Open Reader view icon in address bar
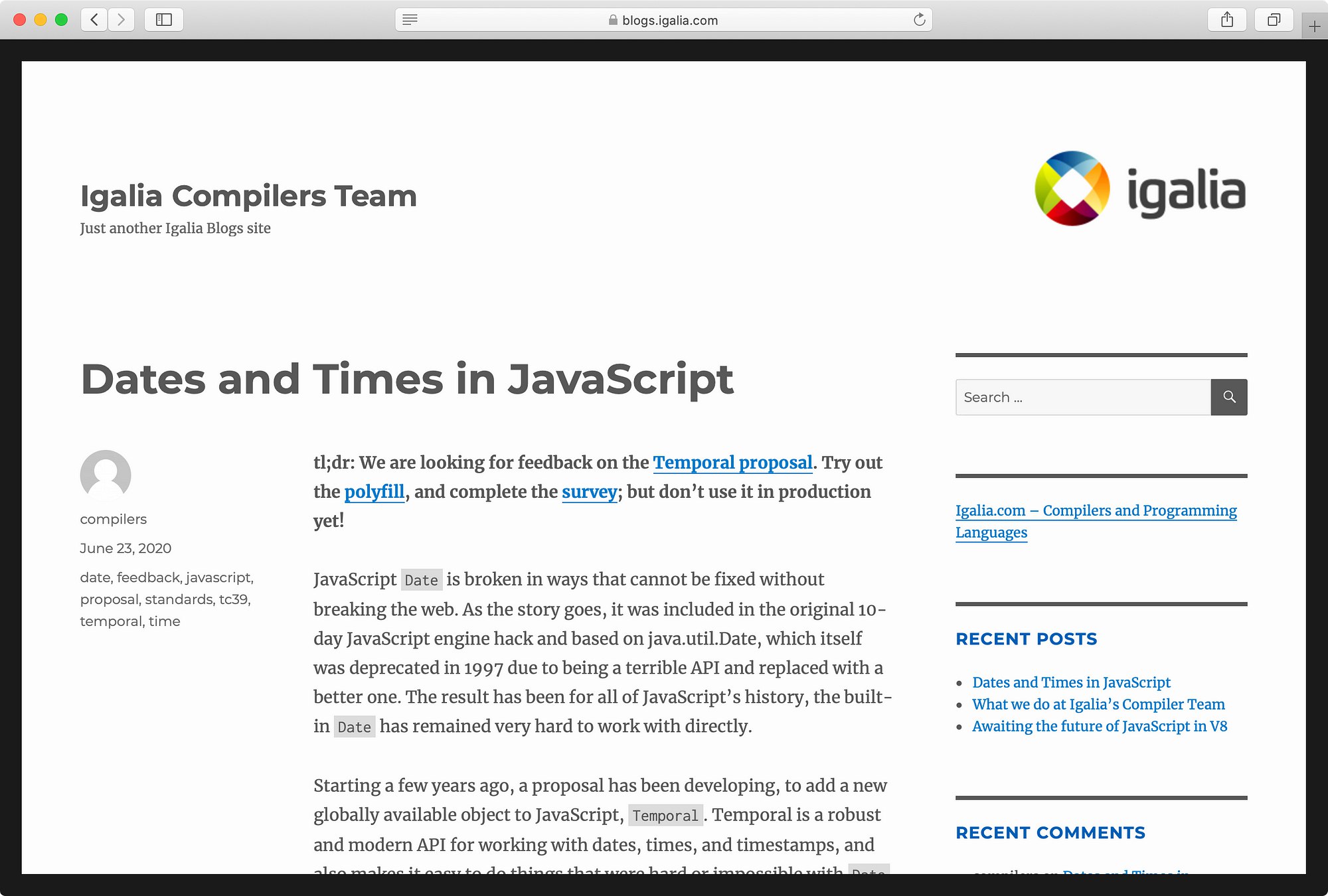This screenshot has height=896, width=1328. click(x=410, y=20)
